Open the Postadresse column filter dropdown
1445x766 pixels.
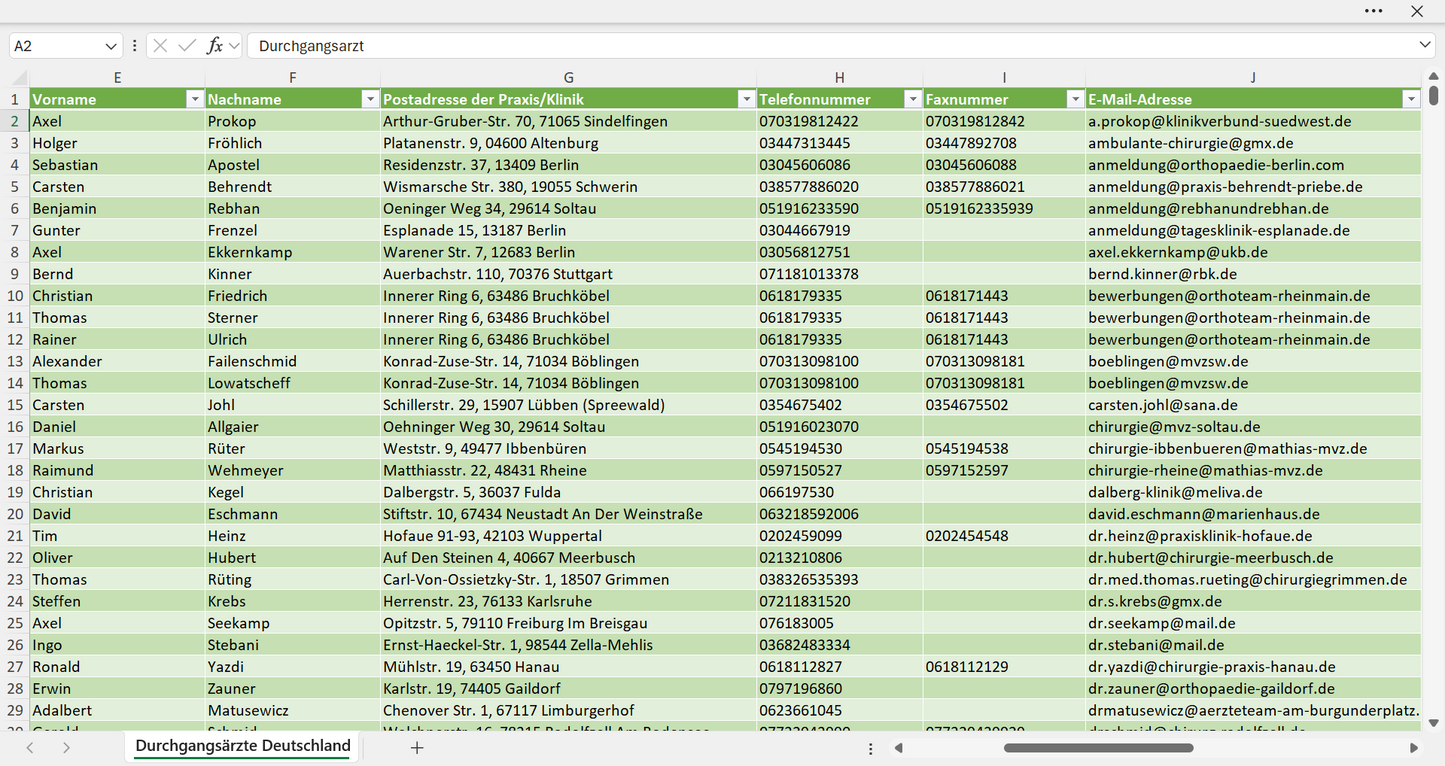point(746,99)
